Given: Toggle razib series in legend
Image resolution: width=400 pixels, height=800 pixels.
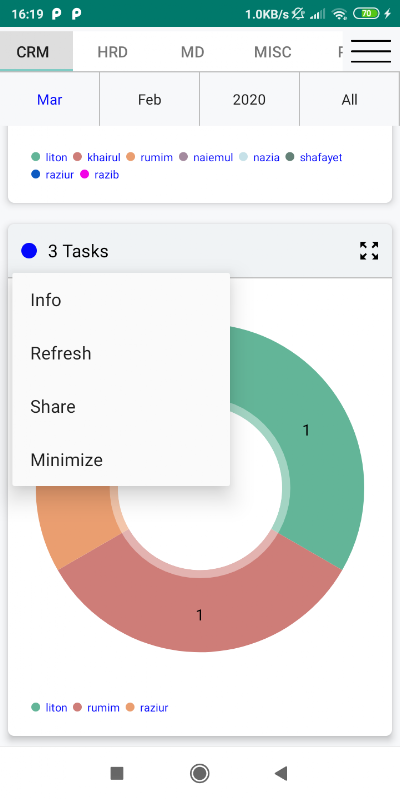Looking at the screenshot, I should [x=99, y=174].
